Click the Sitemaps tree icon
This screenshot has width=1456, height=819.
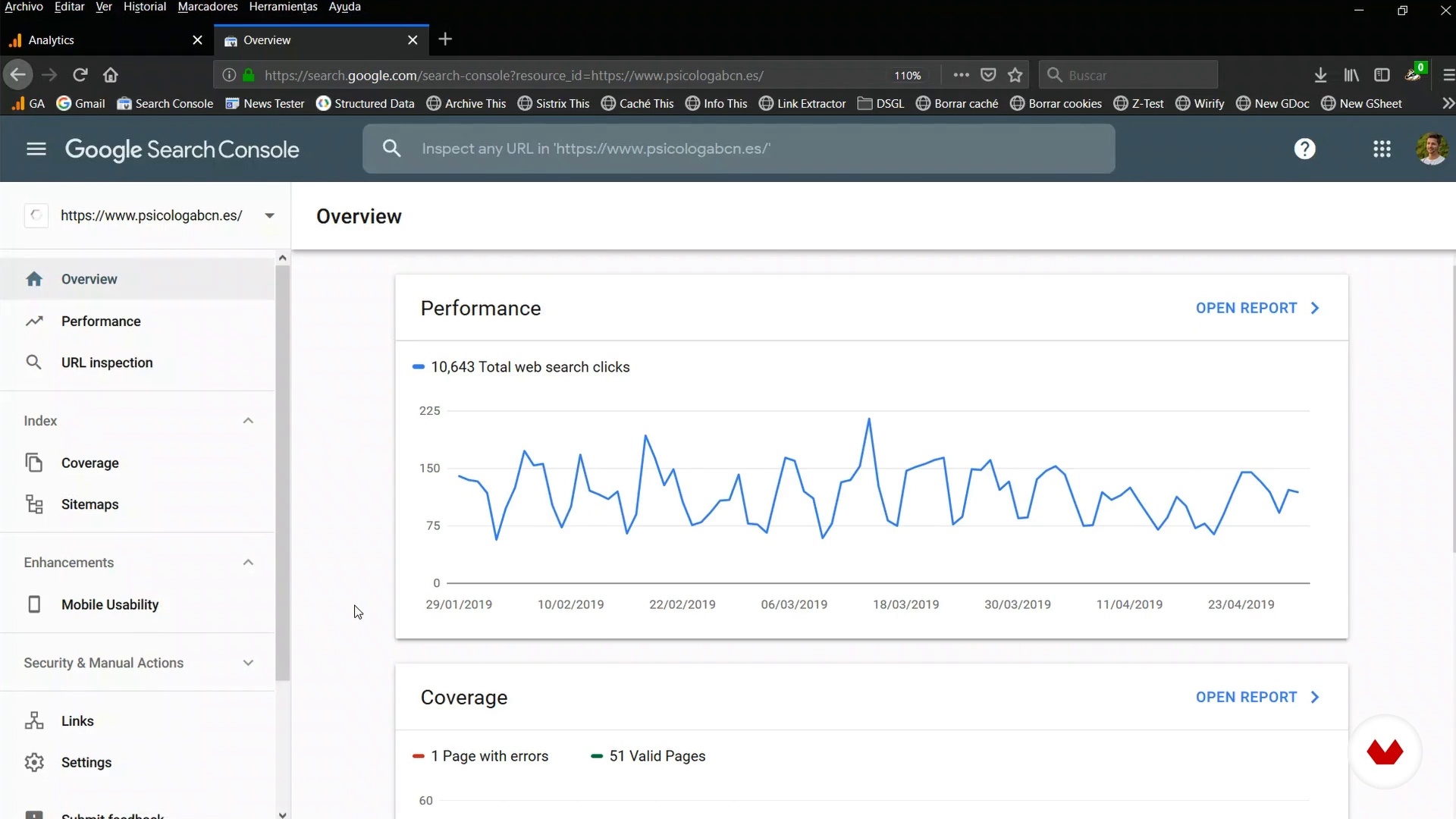pos(34,504)
